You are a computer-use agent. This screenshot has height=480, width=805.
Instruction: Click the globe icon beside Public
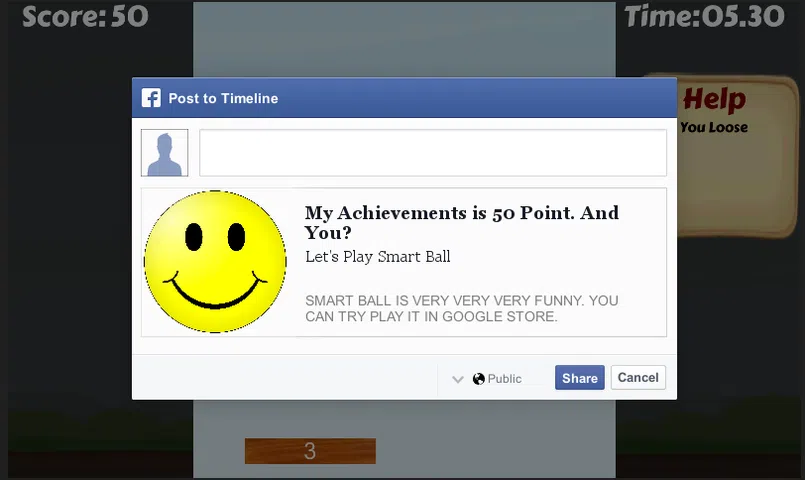479,379
